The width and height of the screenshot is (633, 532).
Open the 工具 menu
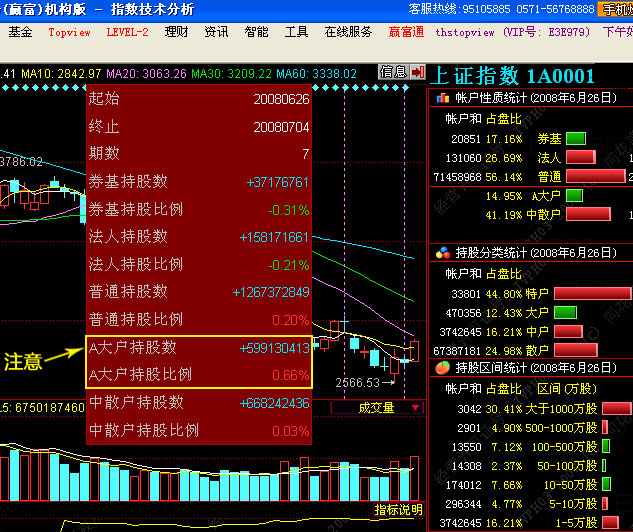296,32
